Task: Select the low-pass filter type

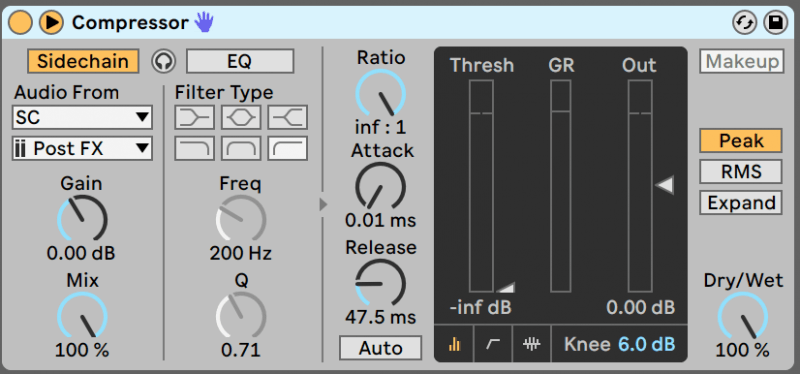Action: pyautogui.click(x=194, y=148)
